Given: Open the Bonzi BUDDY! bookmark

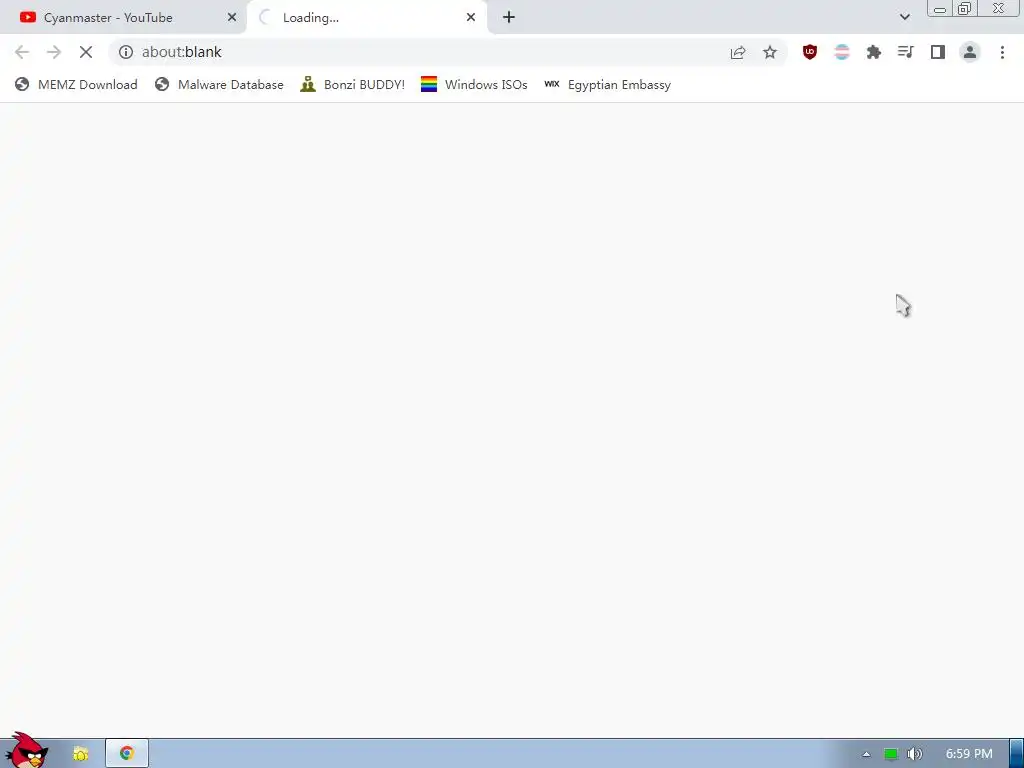Looking at the screenshot, I should [353, 84].
